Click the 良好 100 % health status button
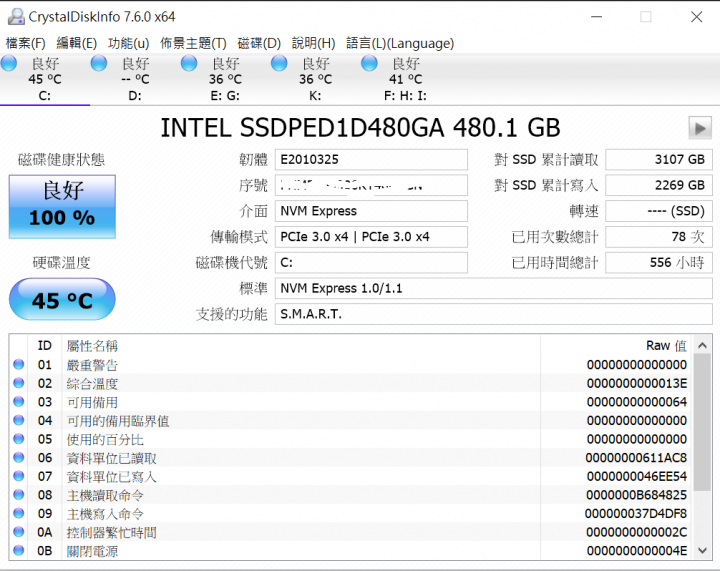The height and width of the screenshot is (571, 720). click(x=62, y=207)
